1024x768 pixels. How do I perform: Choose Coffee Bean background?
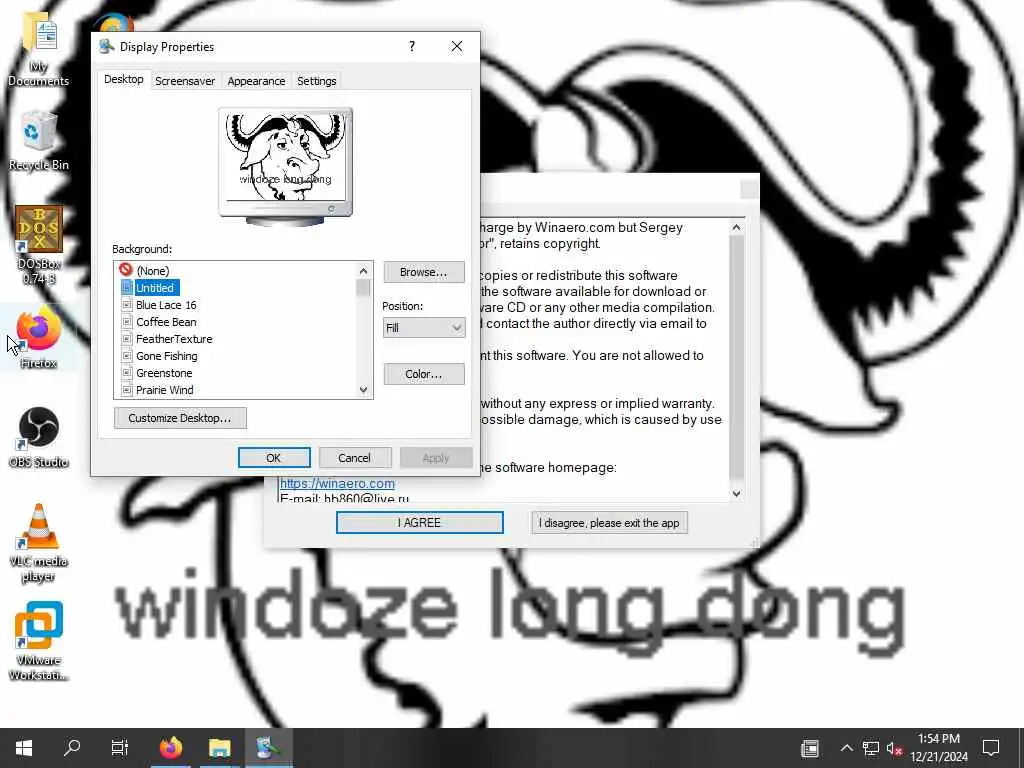166,322
